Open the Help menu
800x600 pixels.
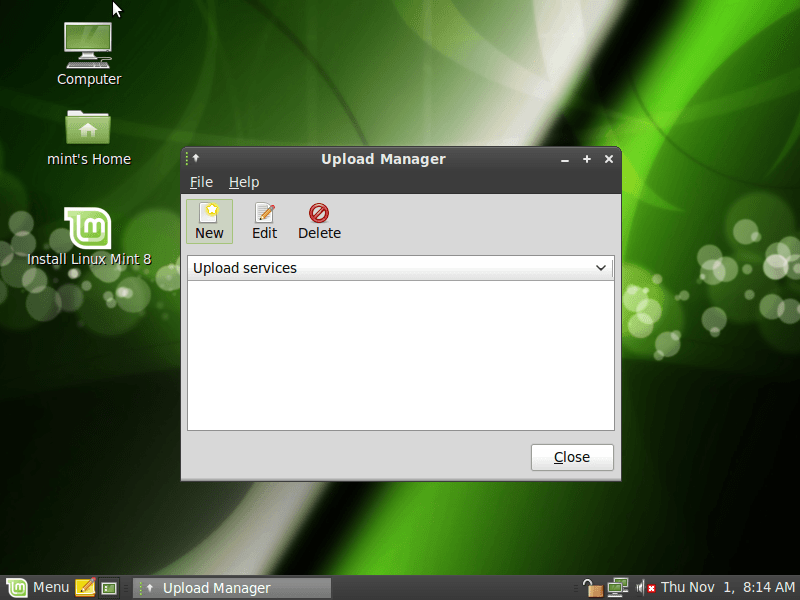click(244, 182)
